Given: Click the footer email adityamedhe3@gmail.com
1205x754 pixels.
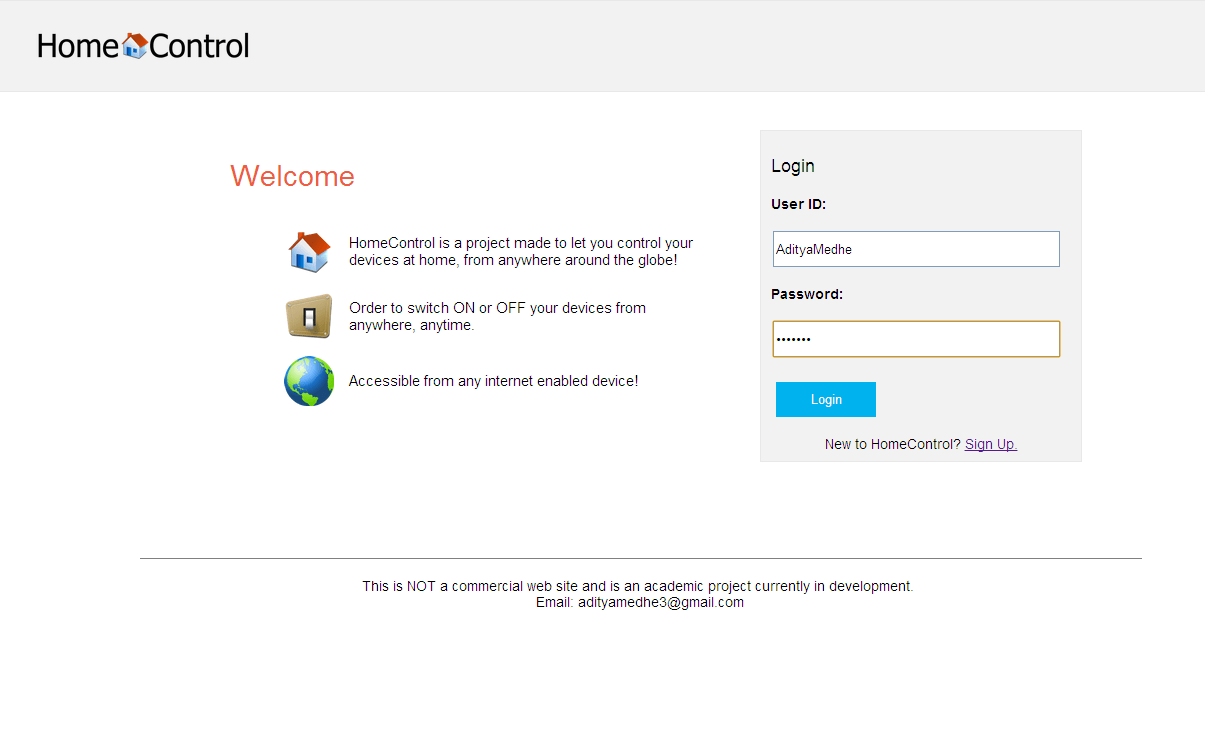Looking at the screenshot, I should (660, 603).
